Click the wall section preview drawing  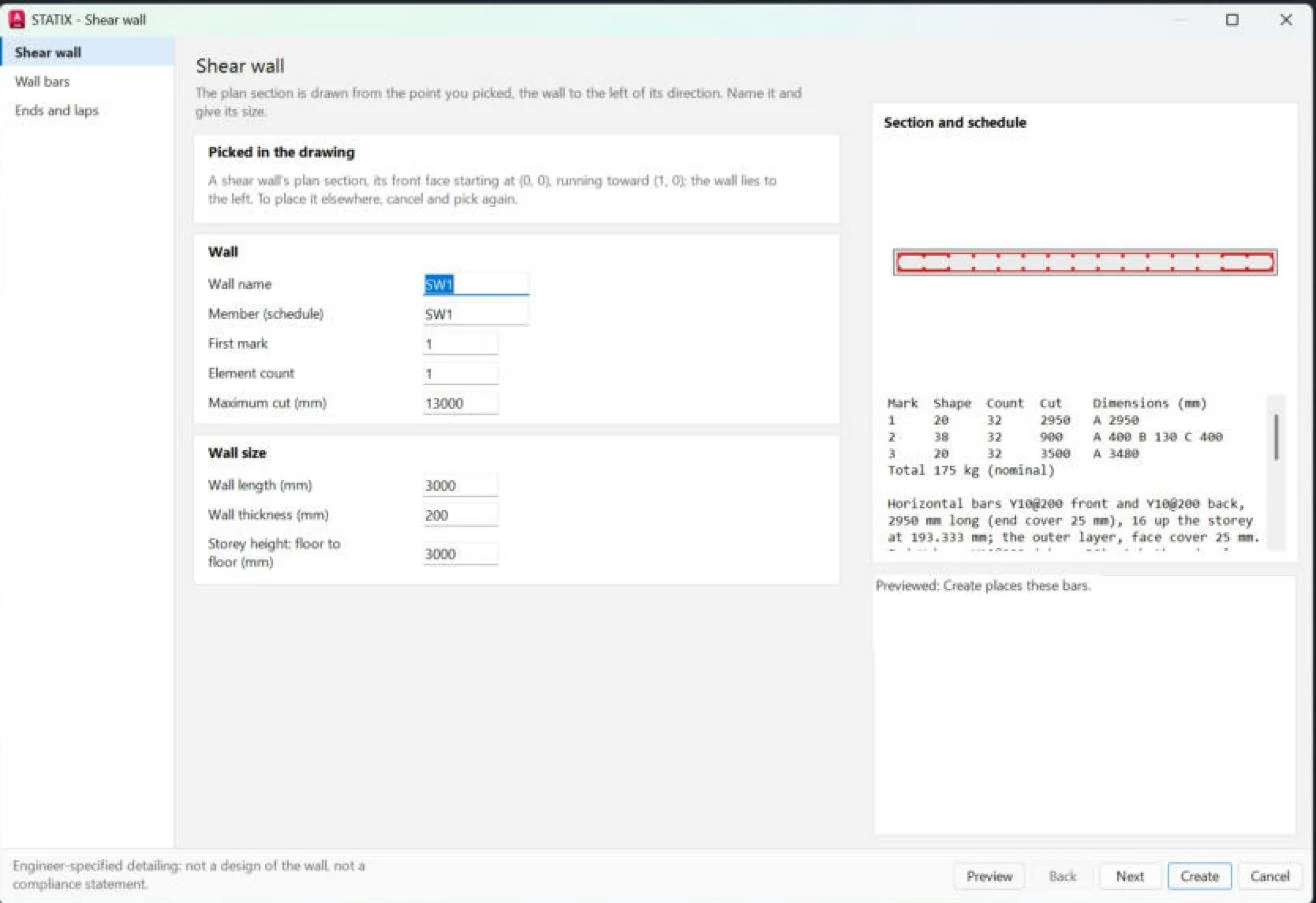click(1085, 262)
